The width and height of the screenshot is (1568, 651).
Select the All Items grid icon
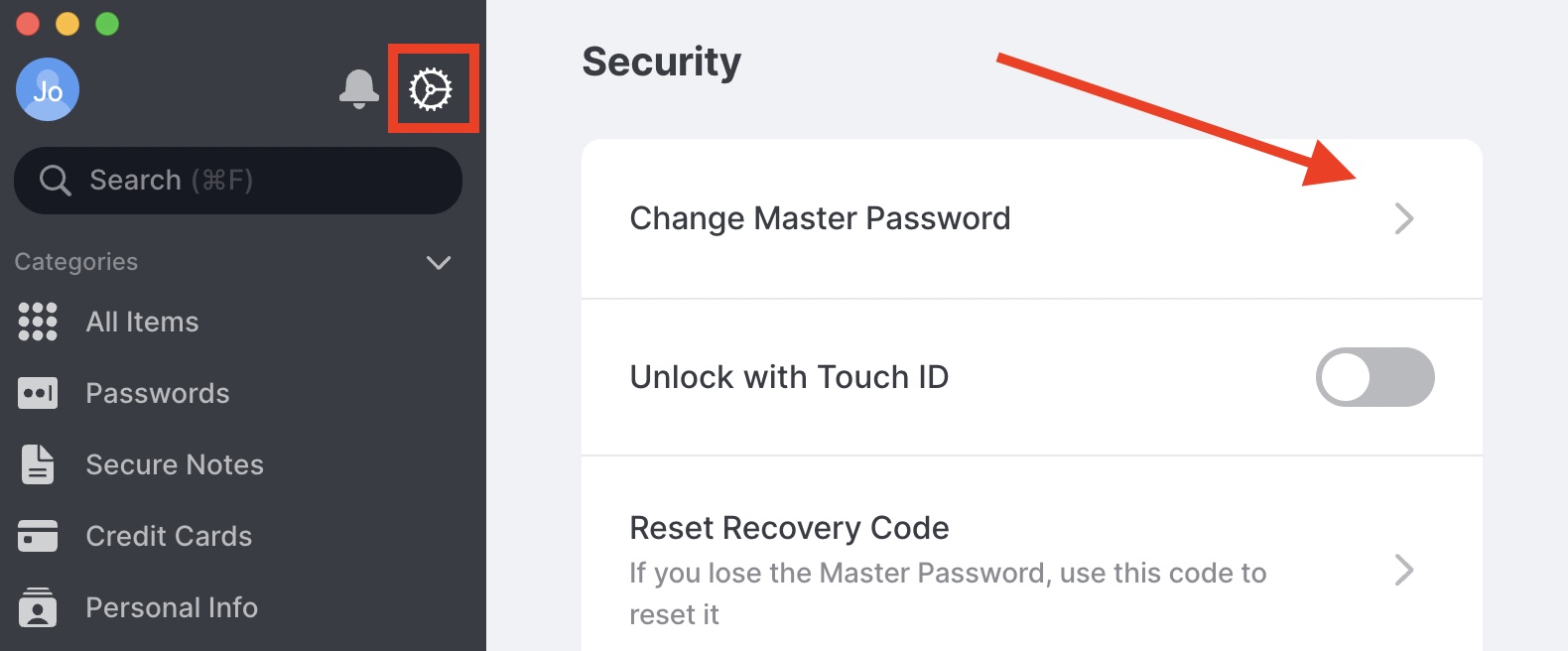click(x=38, y=322)
